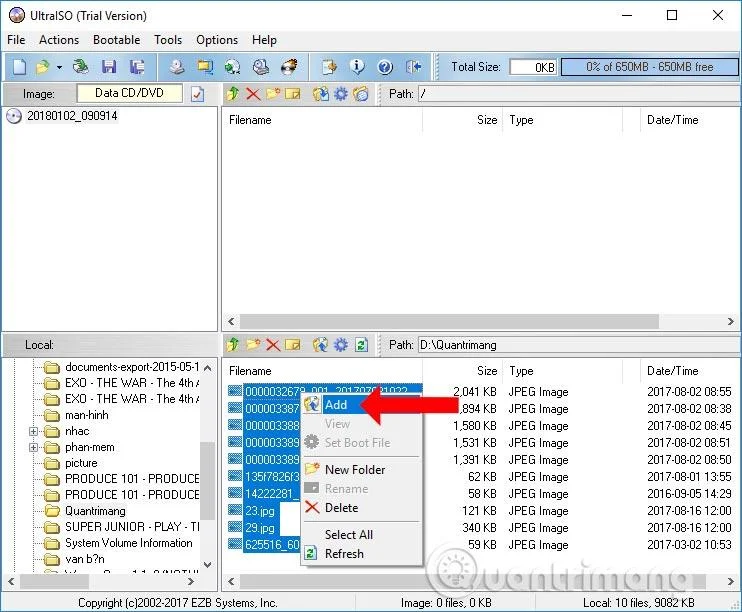
Task: Select the System Volume Information folder
Action: [x=129, y=543]
